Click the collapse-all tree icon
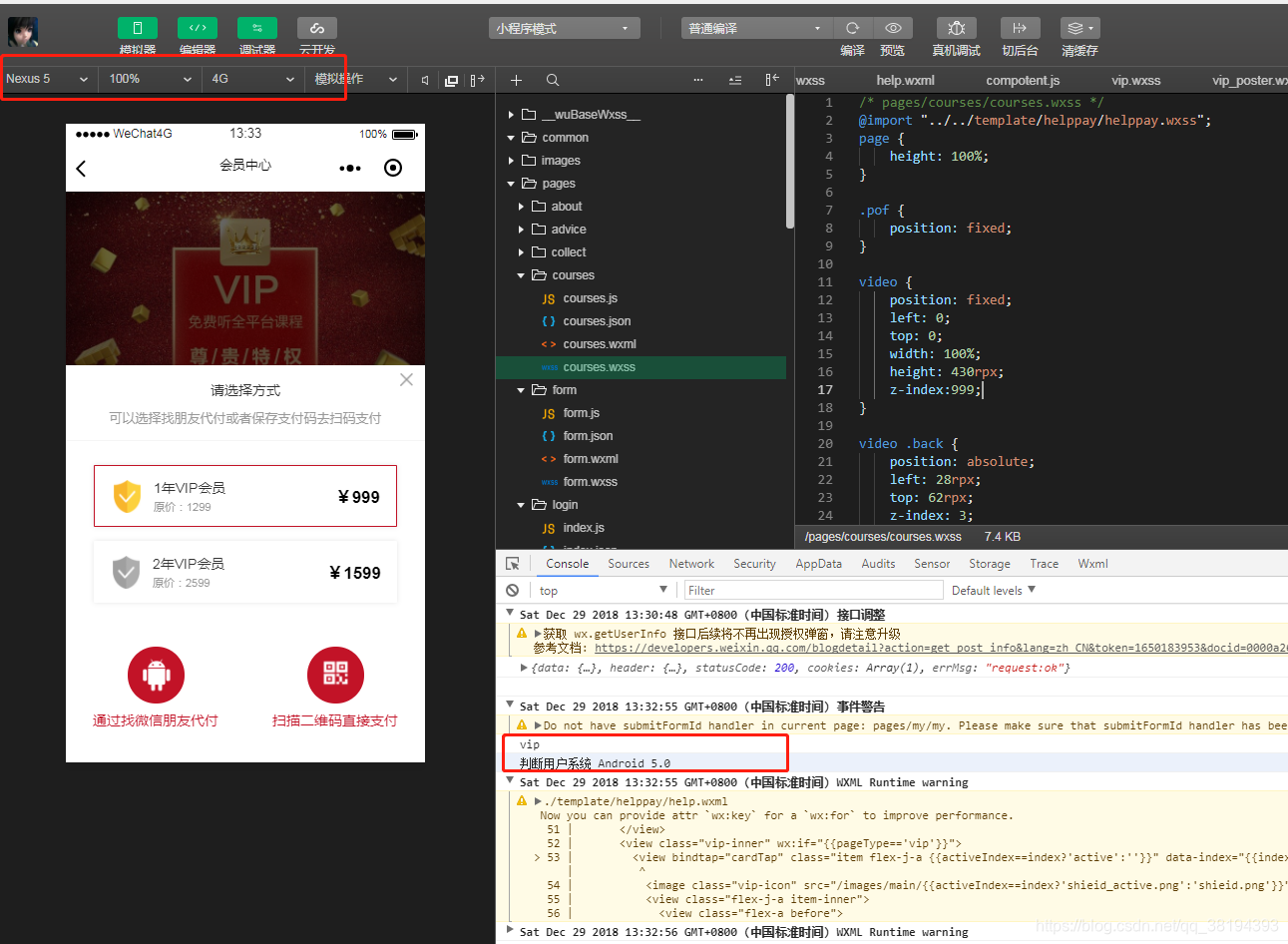 point(735,80)
